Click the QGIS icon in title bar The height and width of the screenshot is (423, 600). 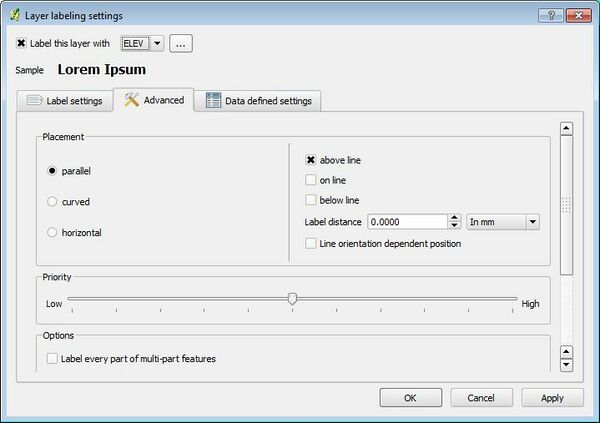pyautogui.click(x=13, y=16)
